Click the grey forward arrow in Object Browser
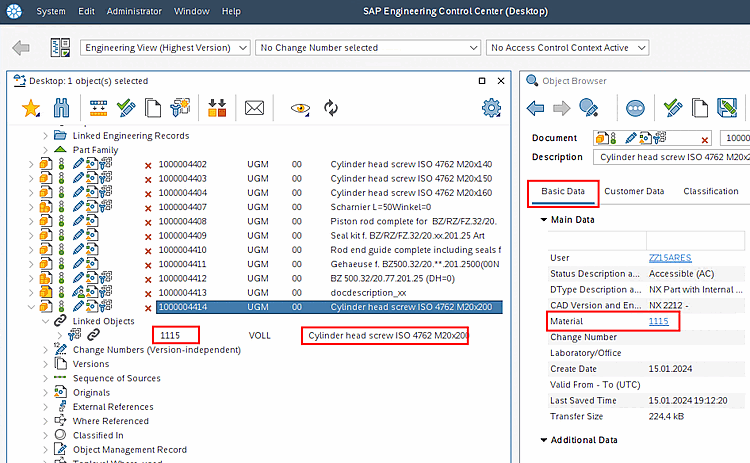This screenshot has height=463, width=750. 562,109
